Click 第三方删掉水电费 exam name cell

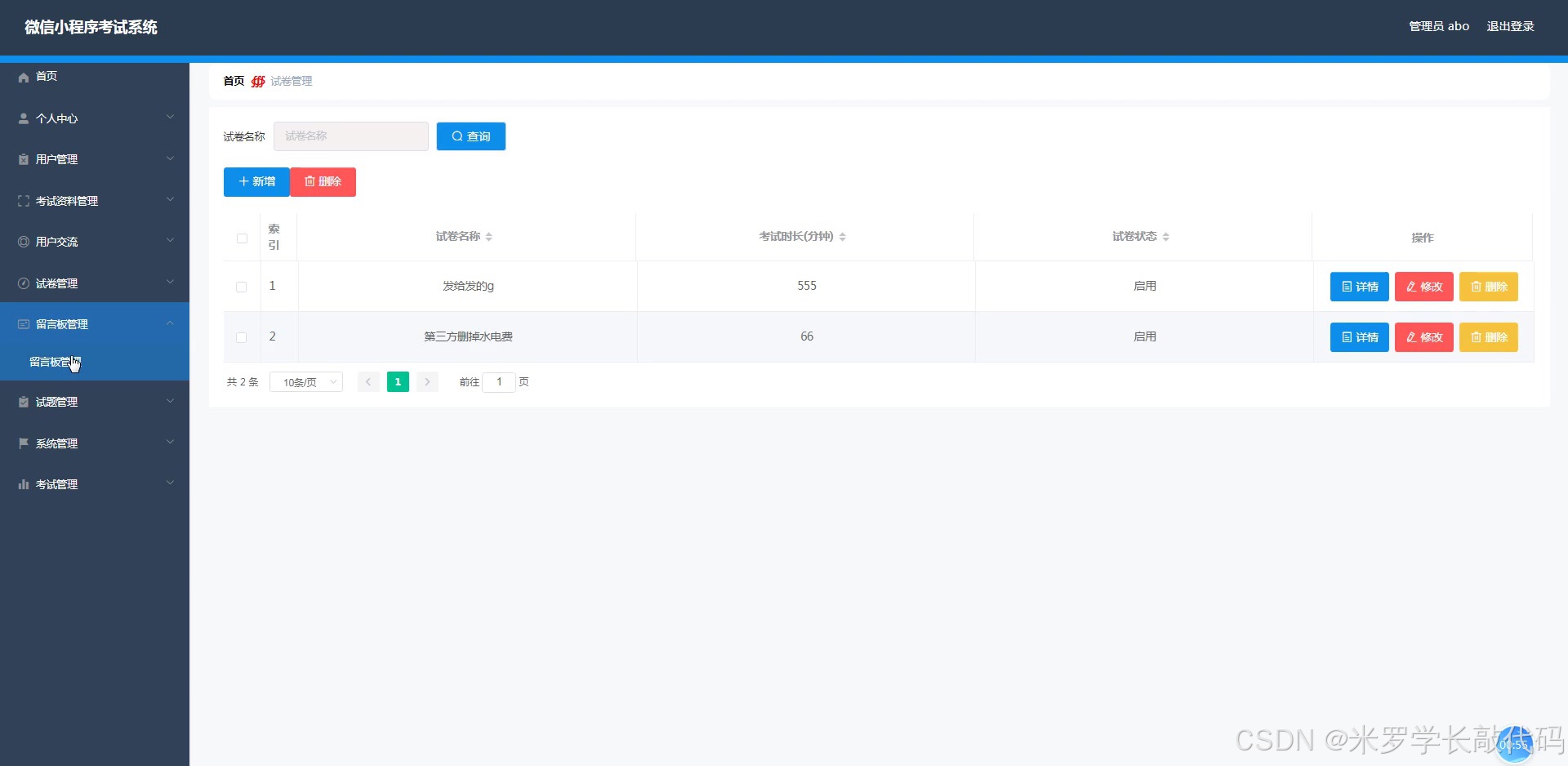(x=468, y=336)
